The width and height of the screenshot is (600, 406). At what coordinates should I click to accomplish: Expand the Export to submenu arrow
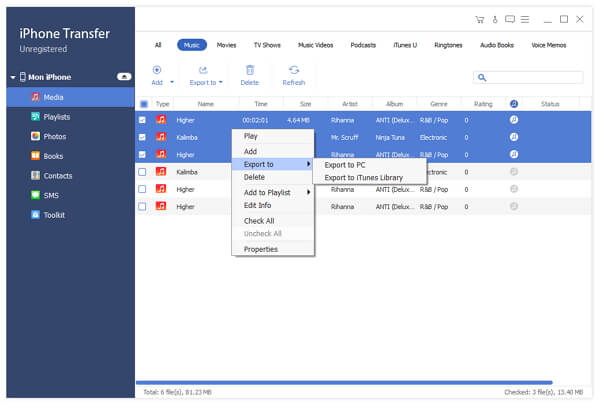coord(308,164)
